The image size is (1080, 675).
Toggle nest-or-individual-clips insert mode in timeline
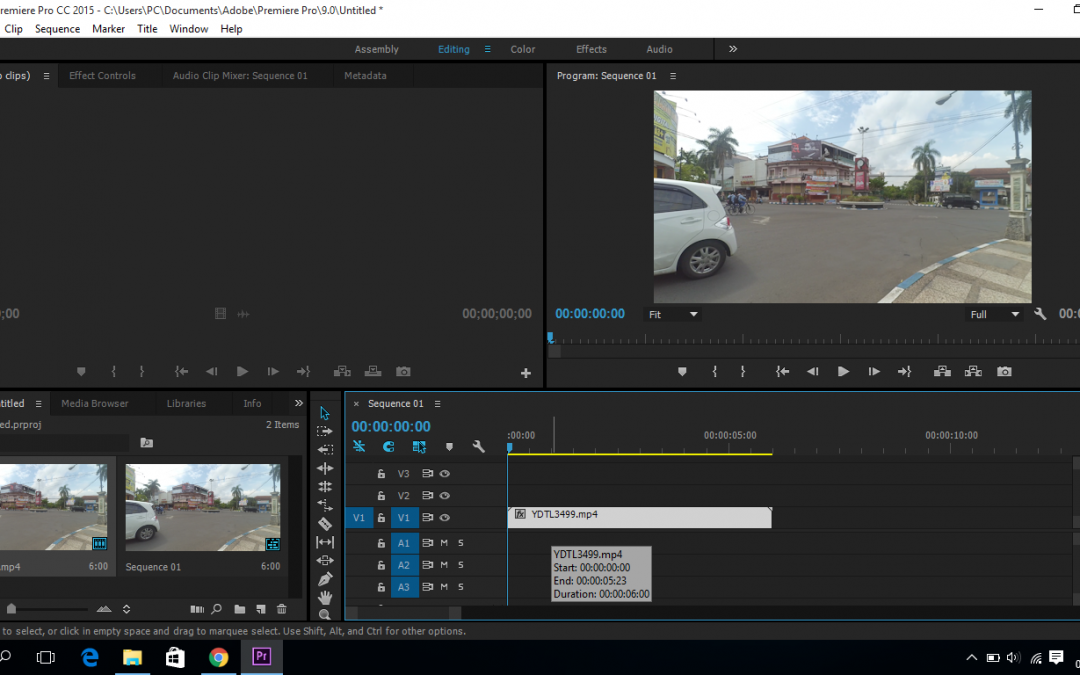tap(359, 446)
